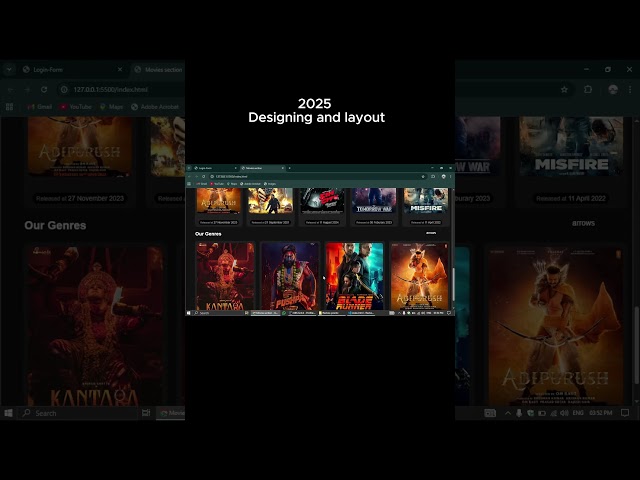
Task: Reload the page in background browser
Action: (x=44, y=89)
